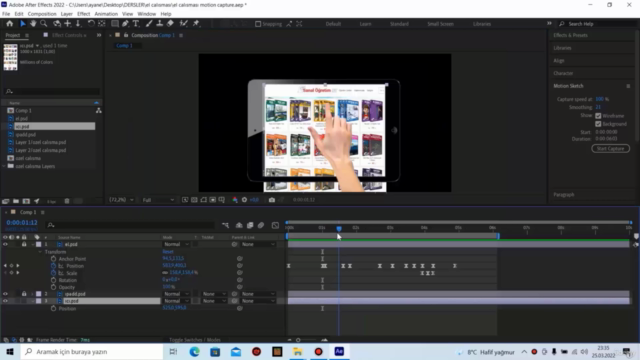The image size is (640, 360).
Task: Select the Rotation tool
Action: [91, 24]
